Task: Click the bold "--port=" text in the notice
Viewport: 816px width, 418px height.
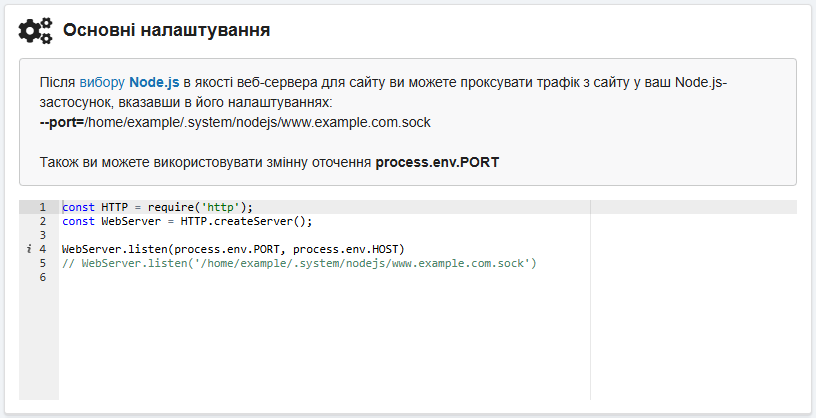Action: click(x=61, y=122)
